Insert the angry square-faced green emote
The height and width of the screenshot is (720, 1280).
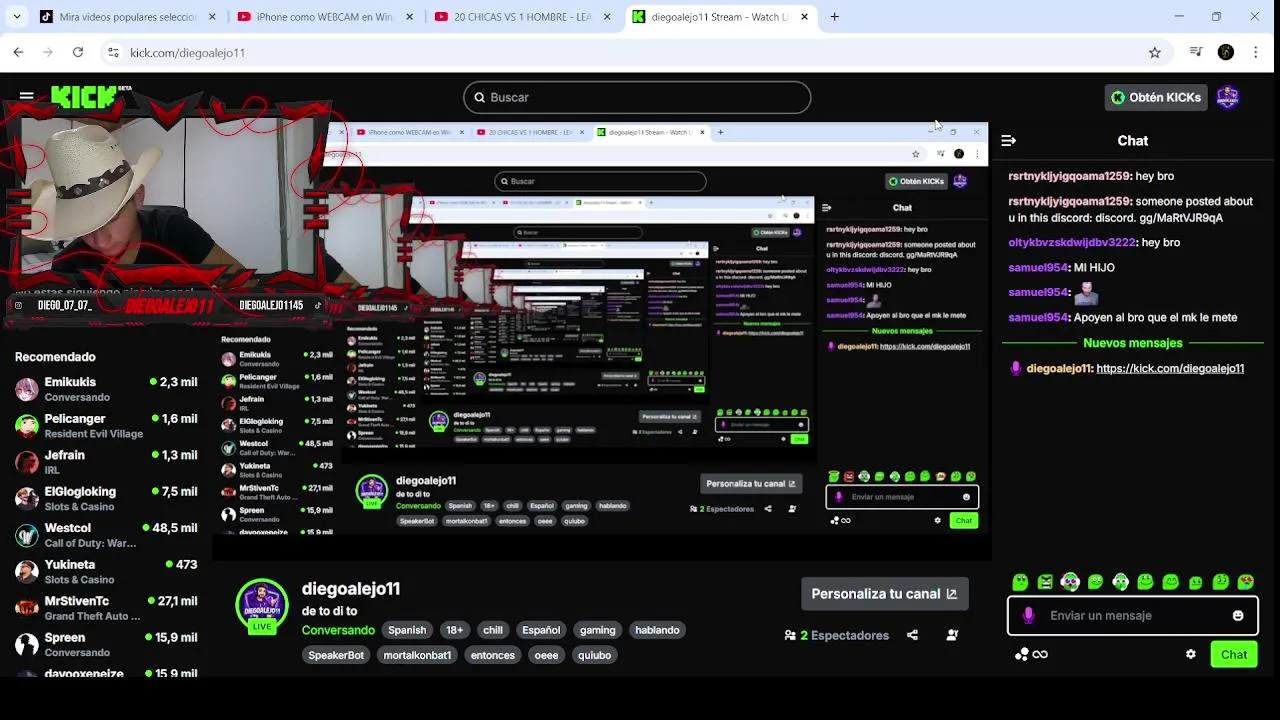click(1045, 582)
